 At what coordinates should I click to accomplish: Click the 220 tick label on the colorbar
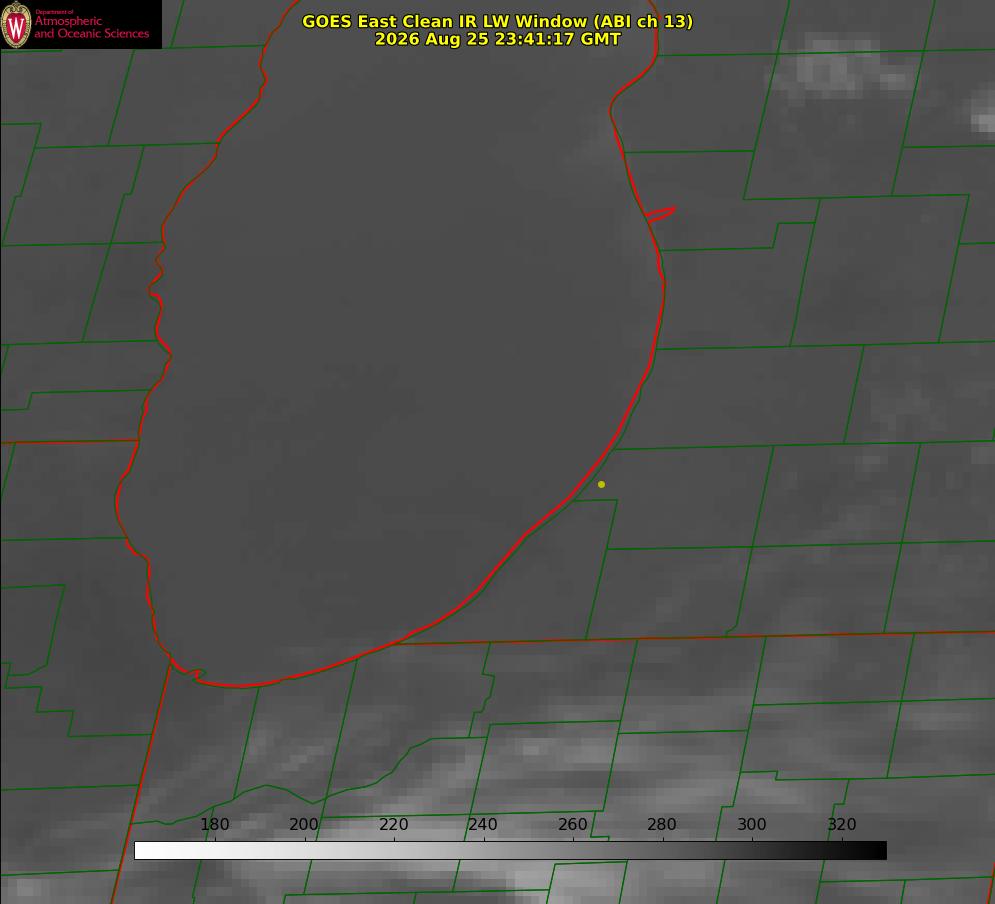[x=393, y=824]
